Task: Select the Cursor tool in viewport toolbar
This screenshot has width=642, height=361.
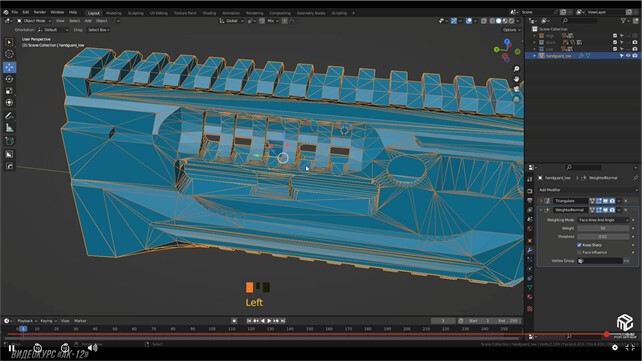Action: tap(9, 54)
